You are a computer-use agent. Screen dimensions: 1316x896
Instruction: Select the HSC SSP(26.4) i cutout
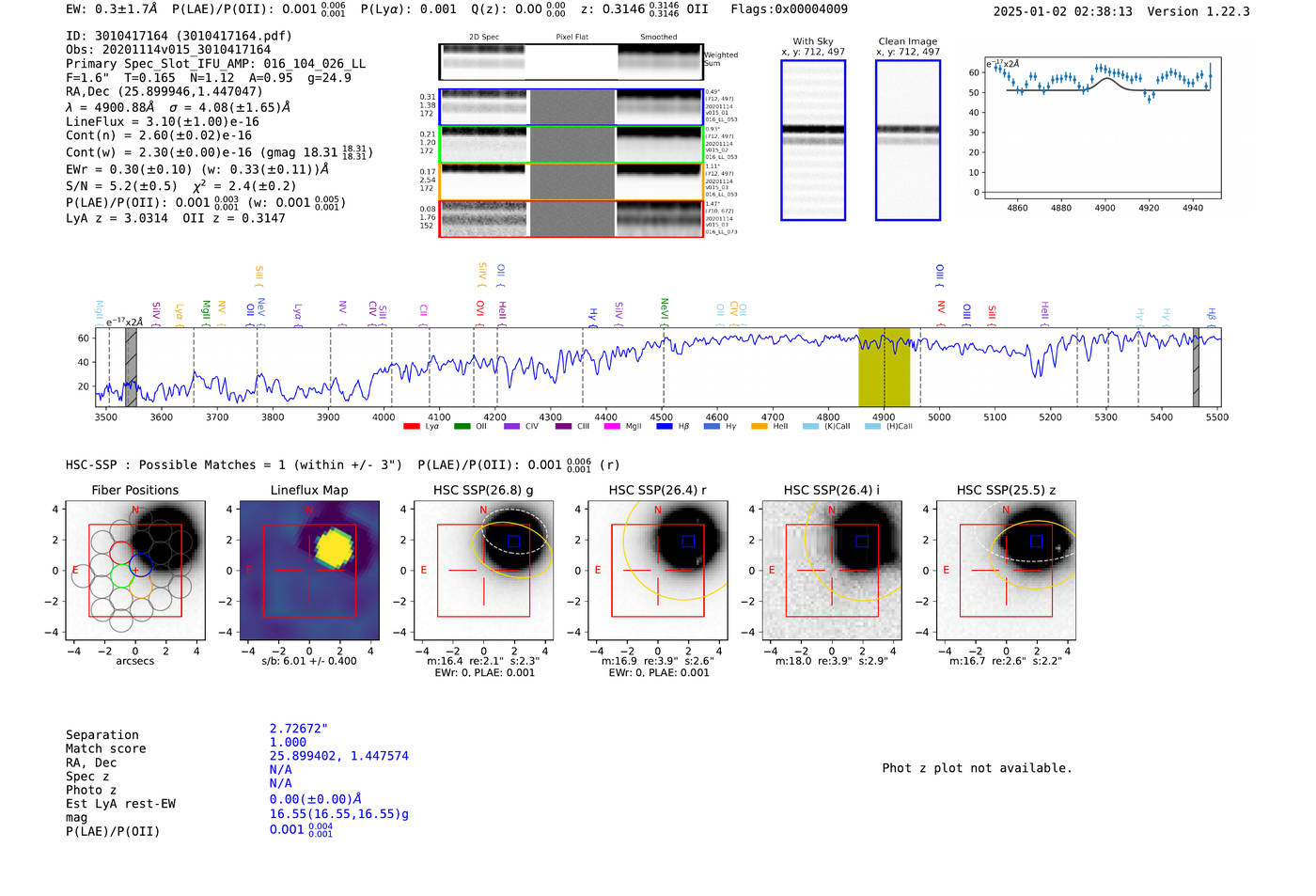[831, 571]
